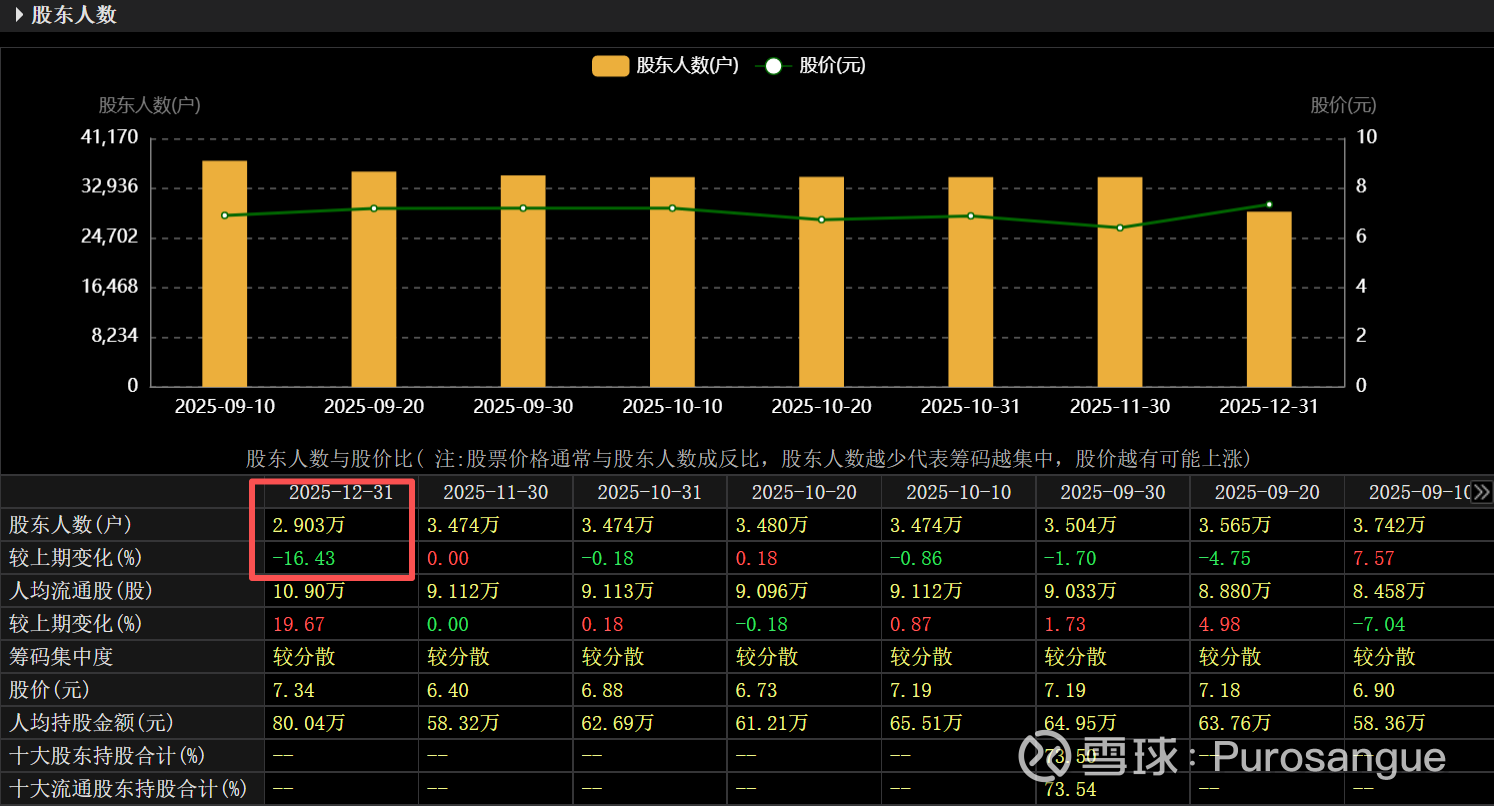Select the 2025-12-31 bar in chart
Viewport: 1494px width, 806px height.
pos(1269,298)
